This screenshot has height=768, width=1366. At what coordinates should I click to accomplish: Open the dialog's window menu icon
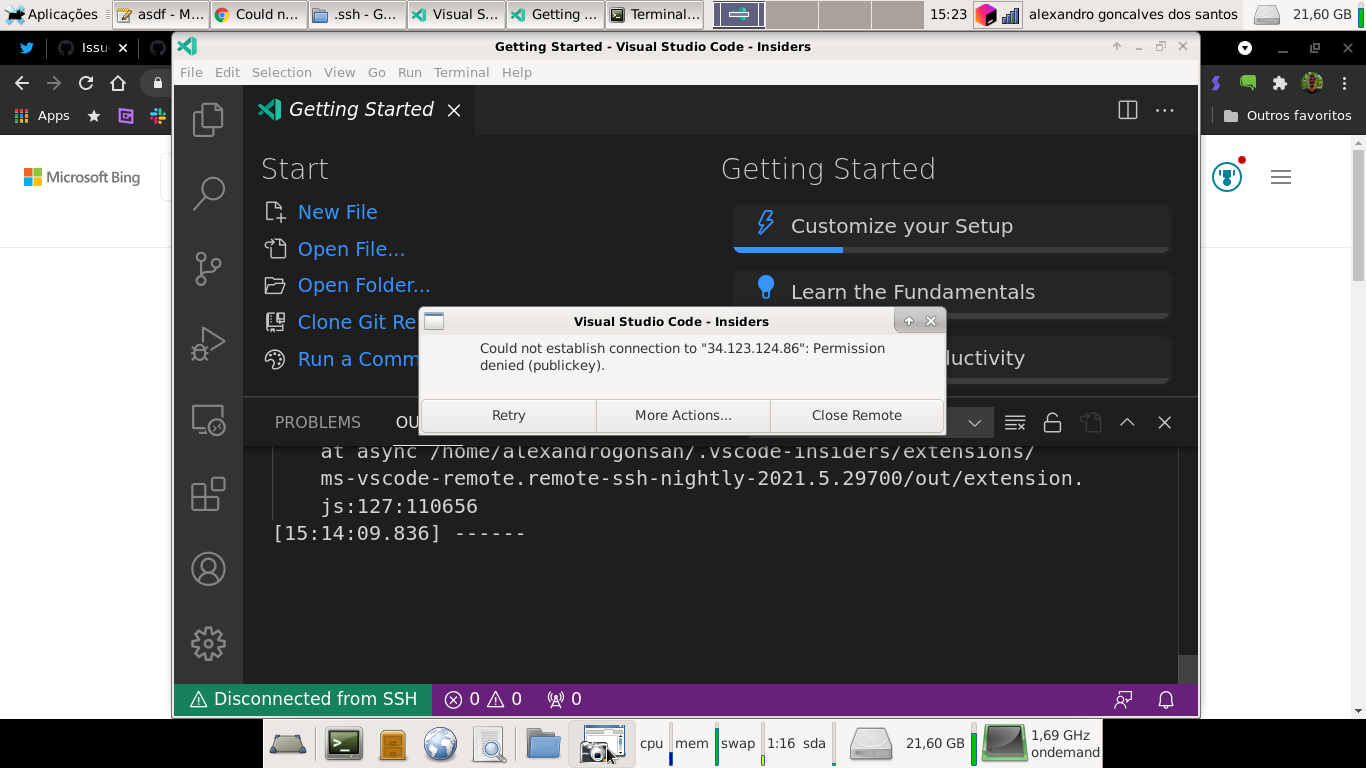coord(434,321)
